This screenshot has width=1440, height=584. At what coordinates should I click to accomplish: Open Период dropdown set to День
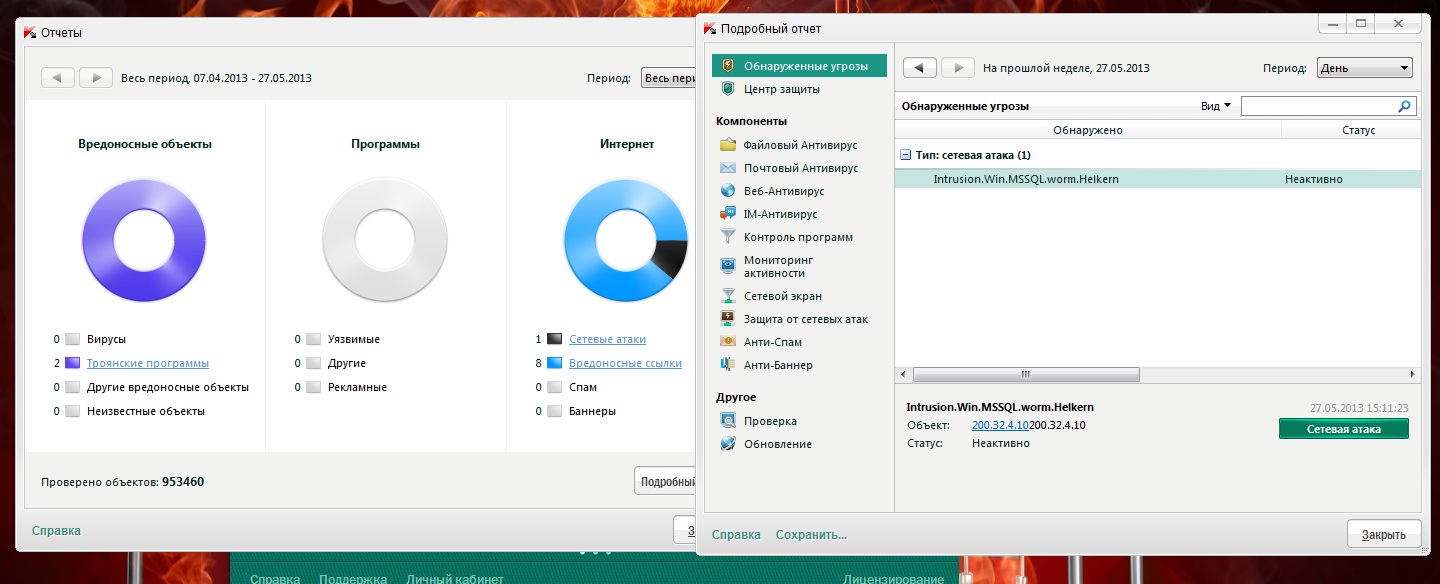point(1364,68)
